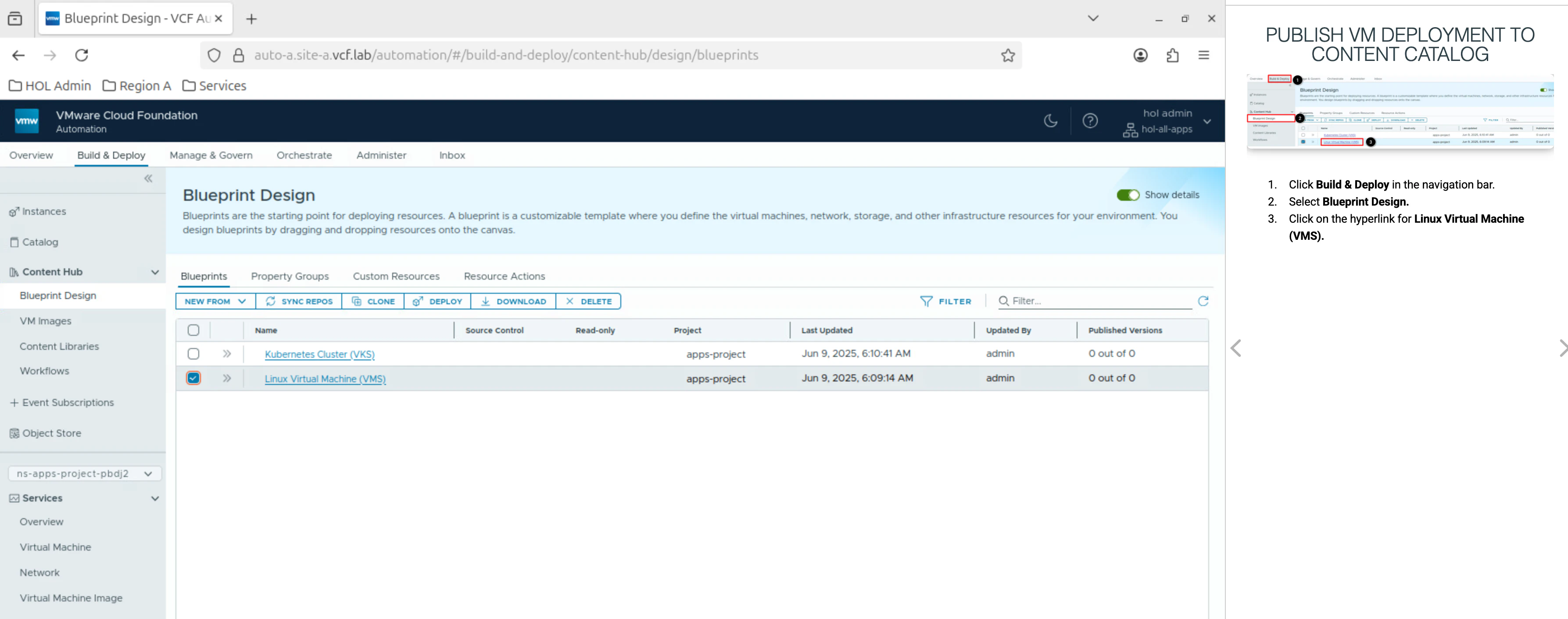Image resolution: width=1568 pixels, height=619 pixels.
Task: Click the FILTER button
Action: point(946,302)
